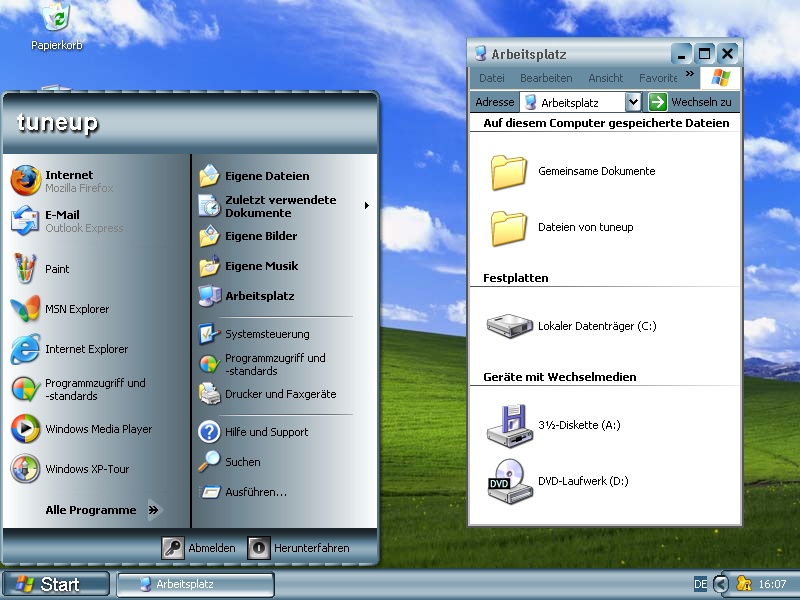The width and height of the screenshot is (800, 600).
Task: Click the Herunterfahren shutdown button
Action: [x=299, y=548]
